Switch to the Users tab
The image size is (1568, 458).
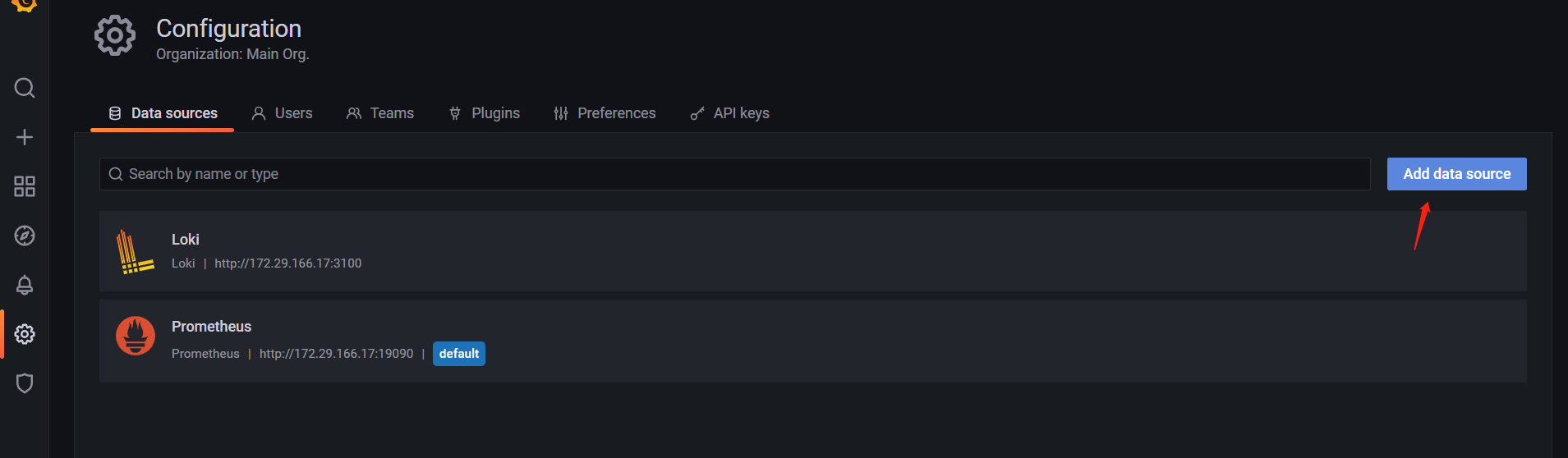(282, 113)
